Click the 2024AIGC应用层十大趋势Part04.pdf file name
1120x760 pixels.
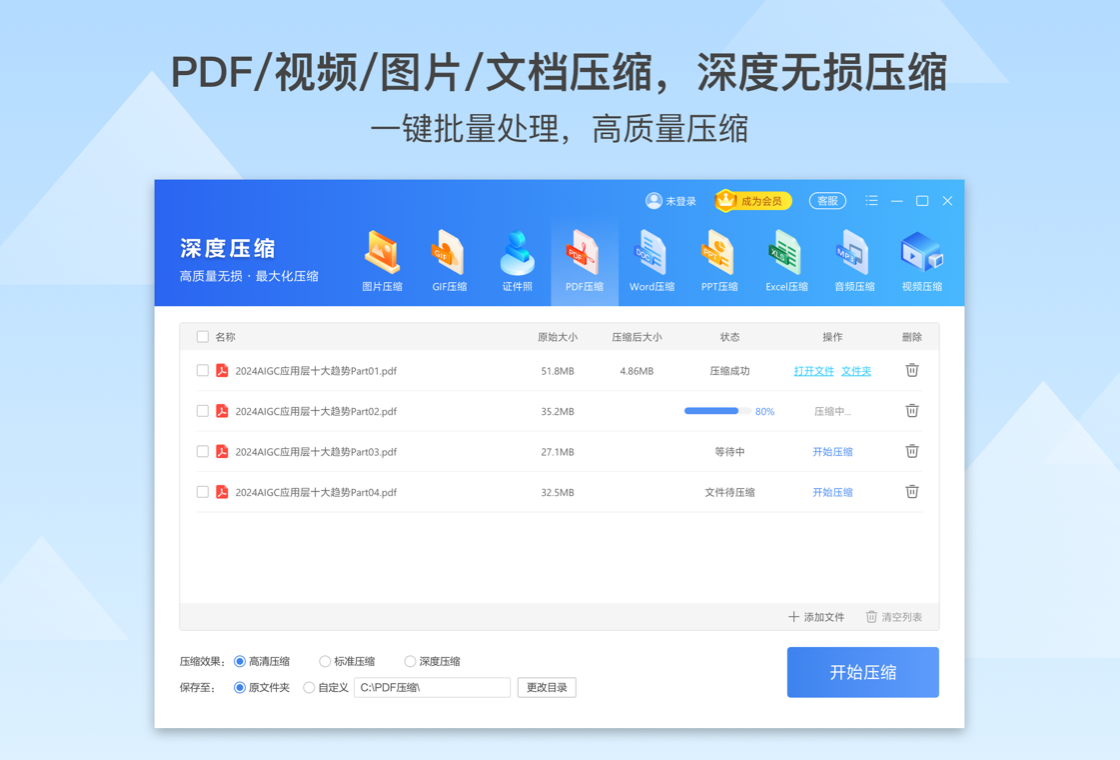[316, 492]
